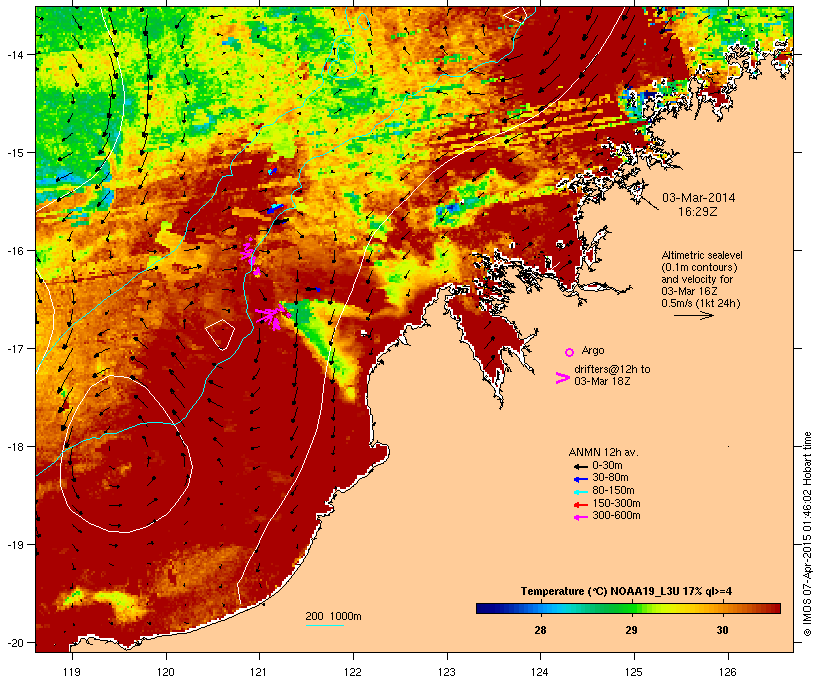Click the latitude axis label -16

coord(15,251)
